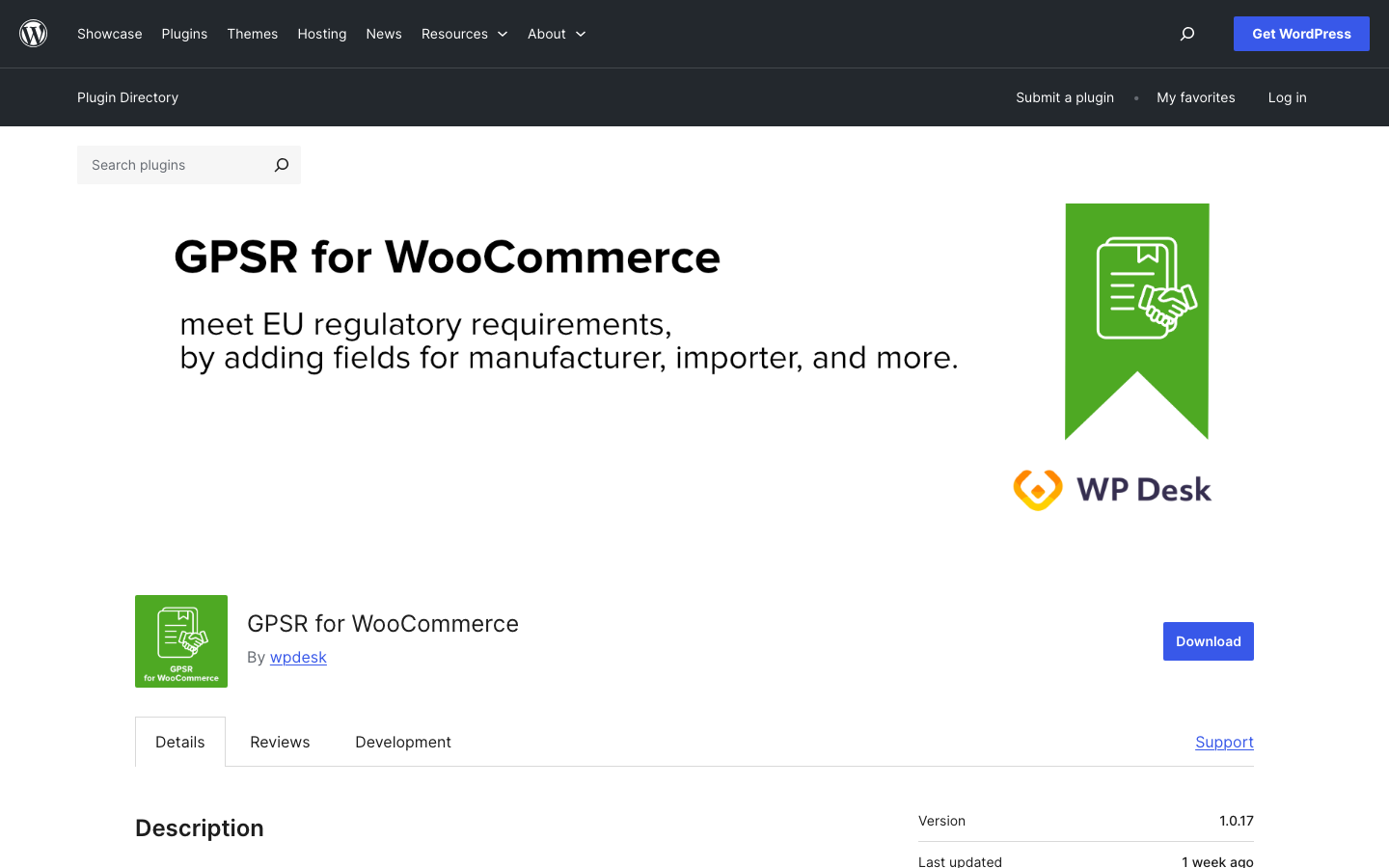Switch to the Development tab

[403, 742]
